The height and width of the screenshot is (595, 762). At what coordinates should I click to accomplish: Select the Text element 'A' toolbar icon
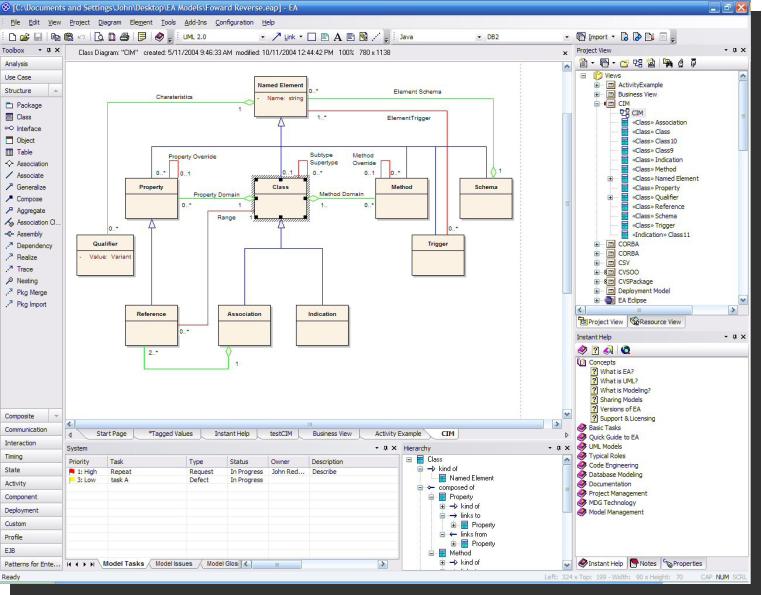[x=337, y=37]
